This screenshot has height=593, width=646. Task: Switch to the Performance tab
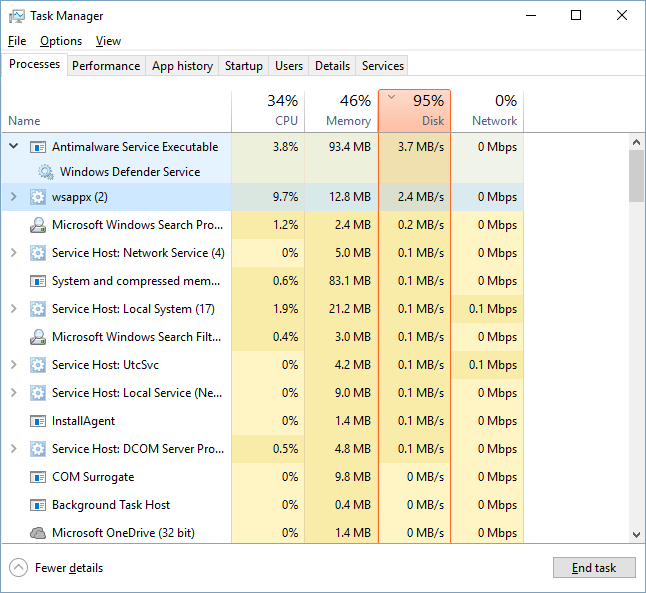pyautogui.click(x=106, y=66)
